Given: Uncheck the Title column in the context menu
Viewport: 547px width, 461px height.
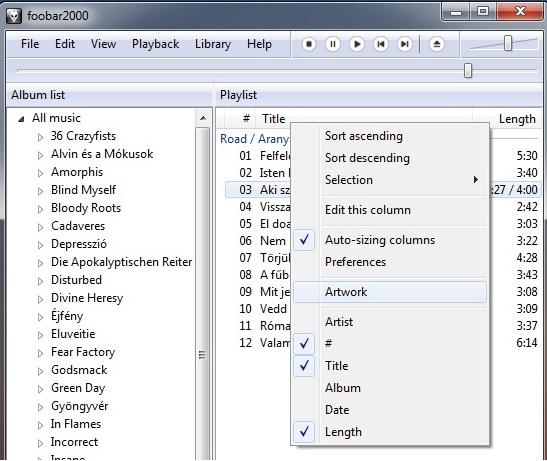Looking at the screenshot, I should [390, 366].
